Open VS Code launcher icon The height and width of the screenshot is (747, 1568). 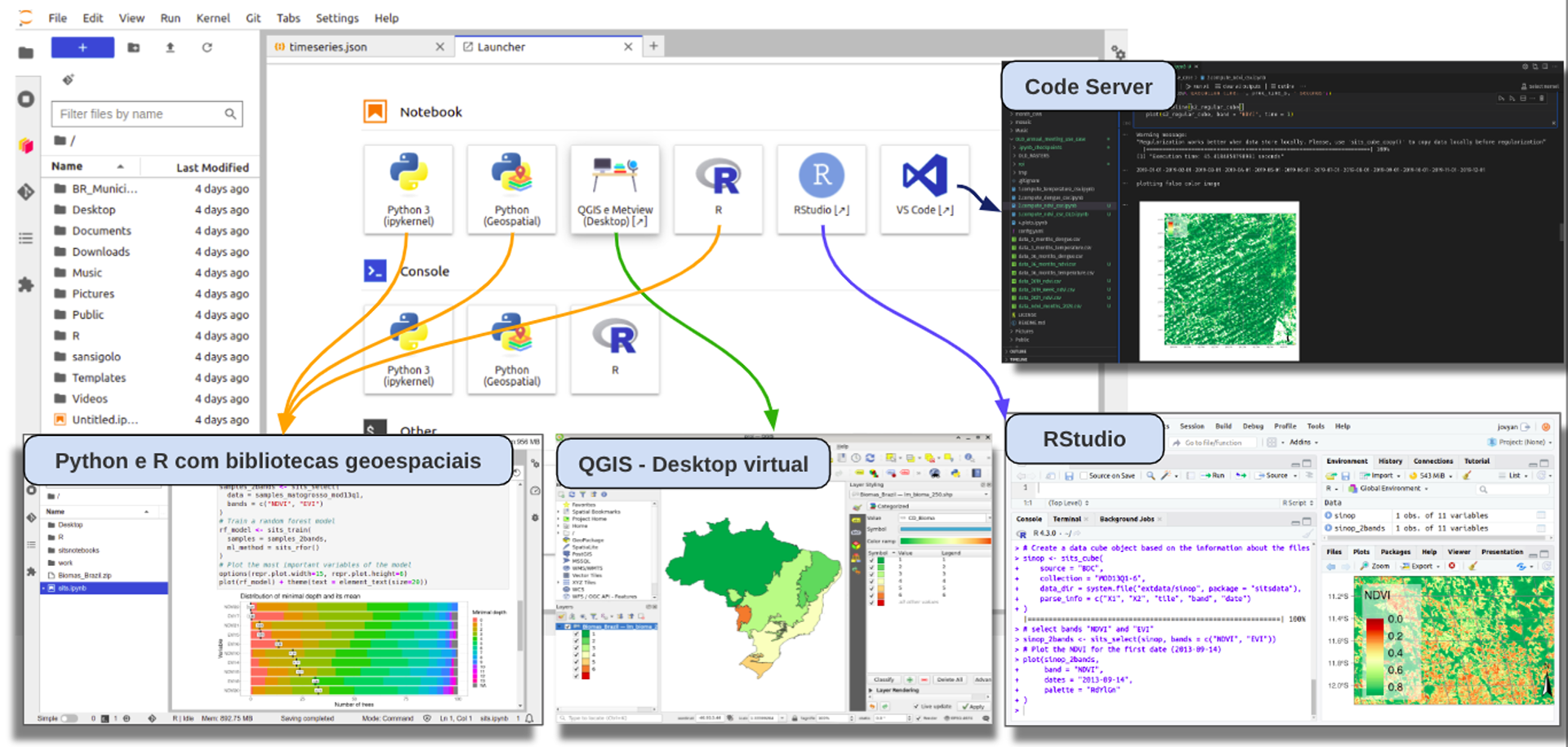924,188
